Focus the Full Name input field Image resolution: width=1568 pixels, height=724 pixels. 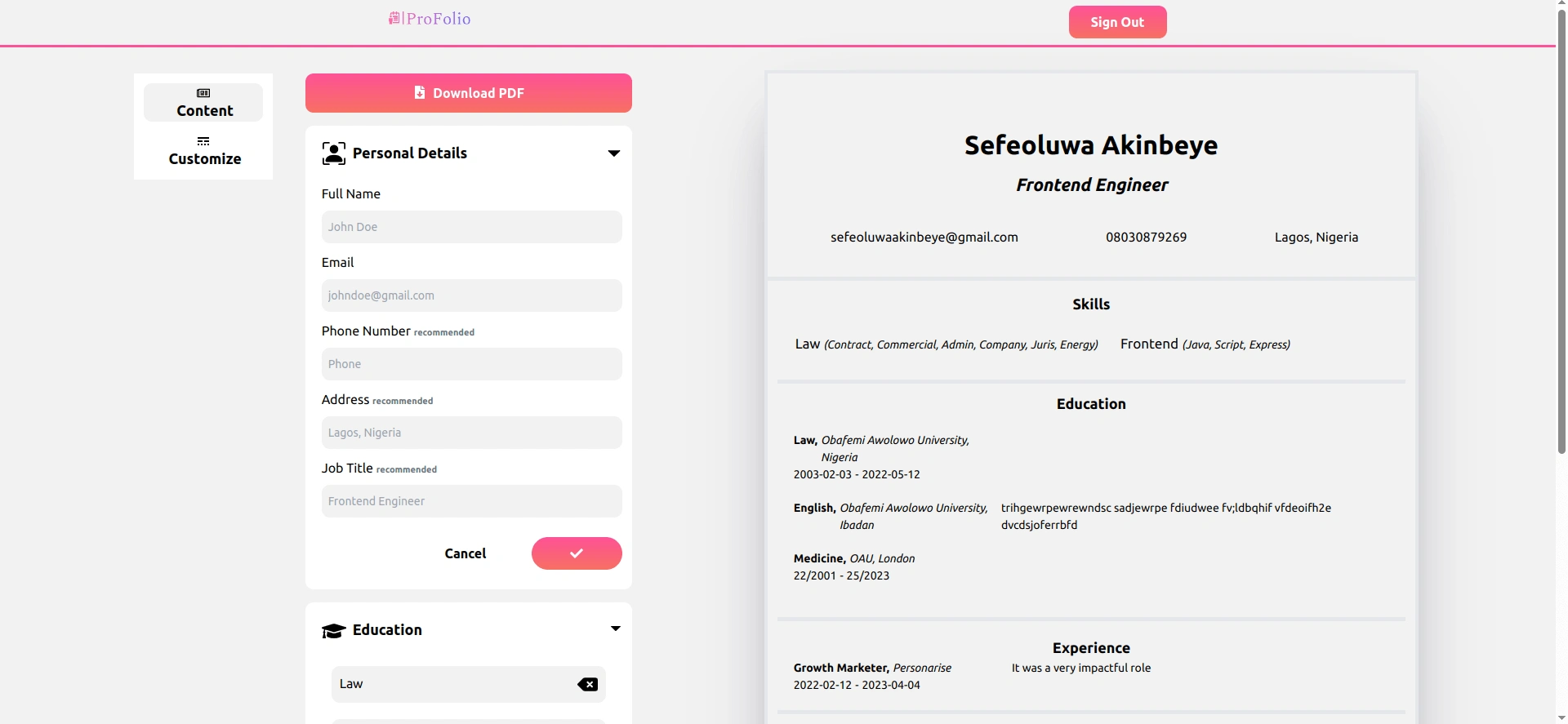pyautogui.click(x=471, y=227)
